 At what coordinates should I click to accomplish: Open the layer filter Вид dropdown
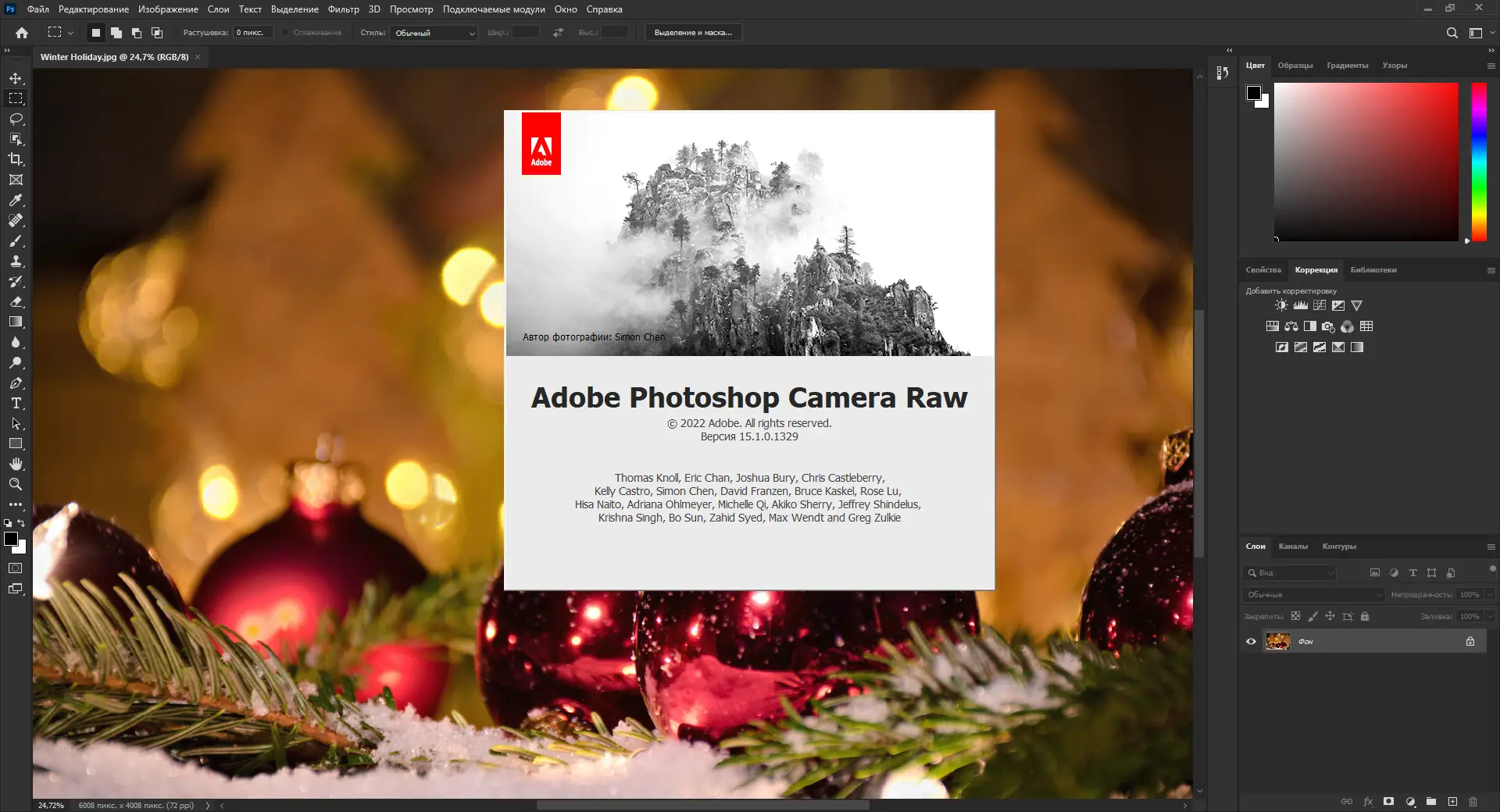coord(1290,573)
